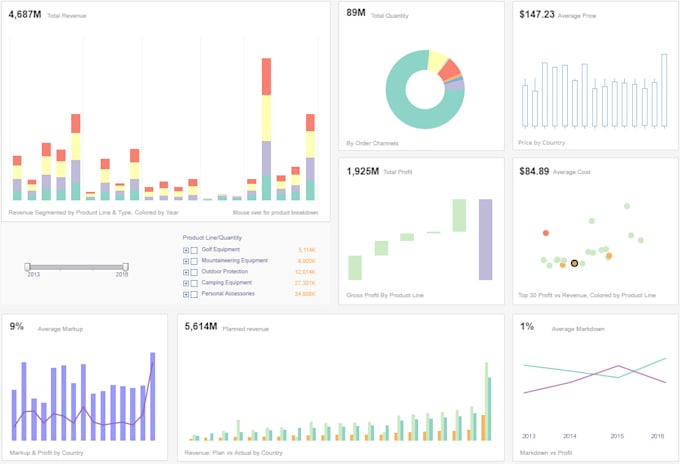Expand the Mountaineering Equipment plus icon

click(x=186, y=261)
